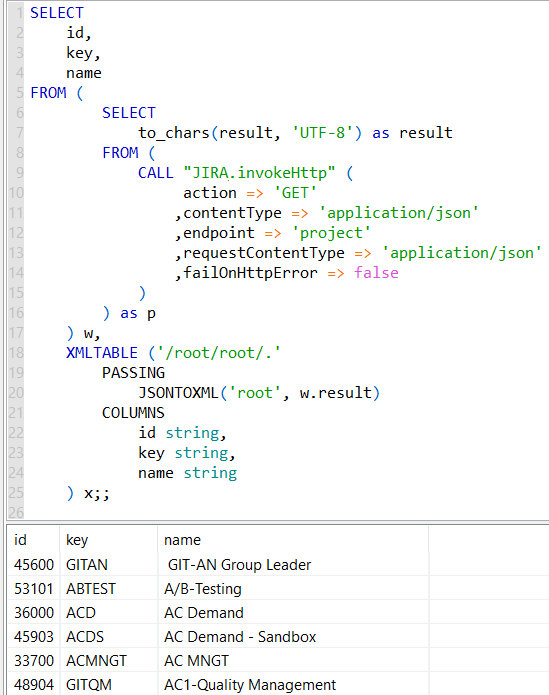Click the name column header

click(293, 540)
